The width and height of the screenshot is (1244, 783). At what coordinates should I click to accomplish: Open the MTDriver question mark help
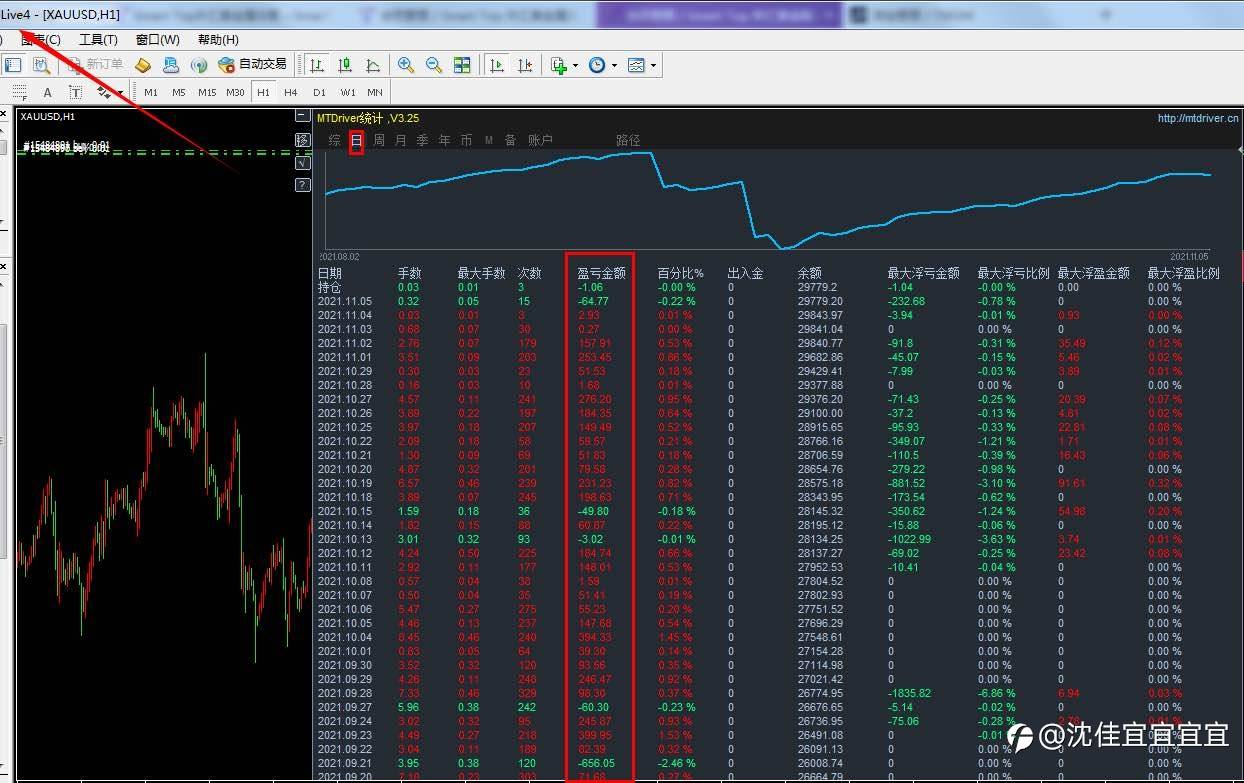click(x=302, y=185)
